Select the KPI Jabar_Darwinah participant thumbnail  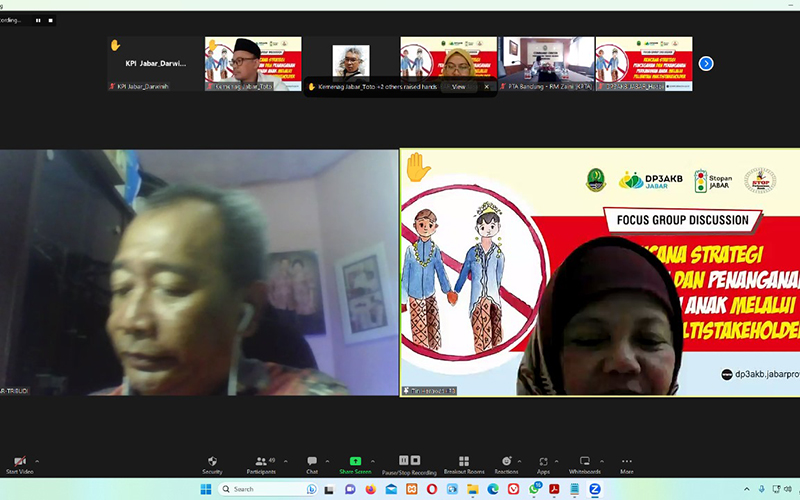click(153, 64)
